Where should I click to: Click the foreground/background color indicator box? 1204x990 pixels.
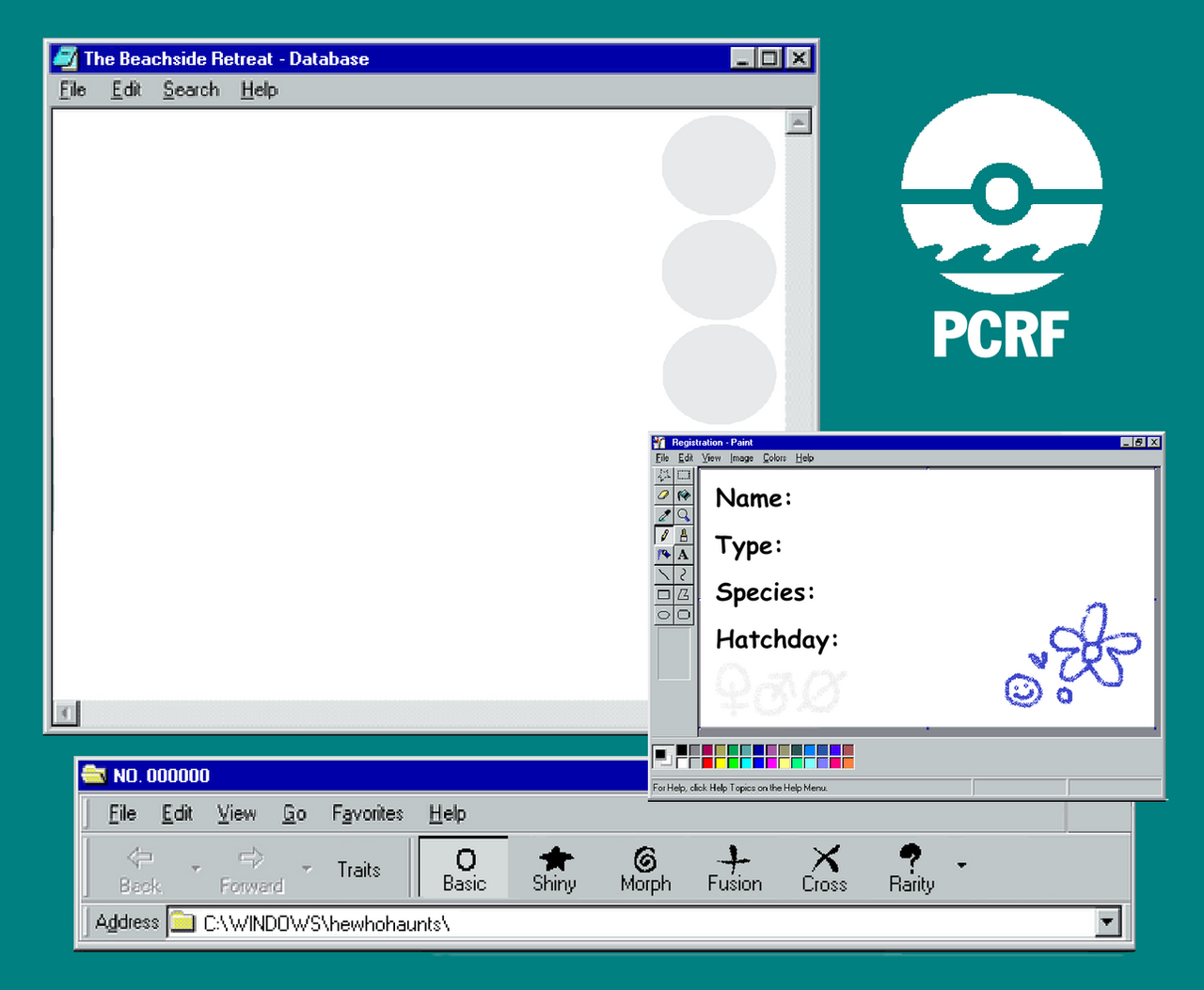click(x=663, y=756)
